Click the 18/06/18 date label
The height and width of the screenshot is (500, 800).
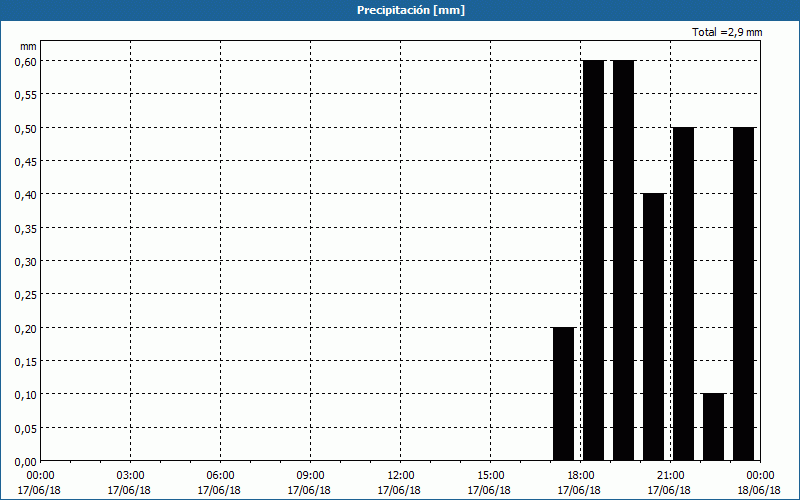(x=759, y=490)
